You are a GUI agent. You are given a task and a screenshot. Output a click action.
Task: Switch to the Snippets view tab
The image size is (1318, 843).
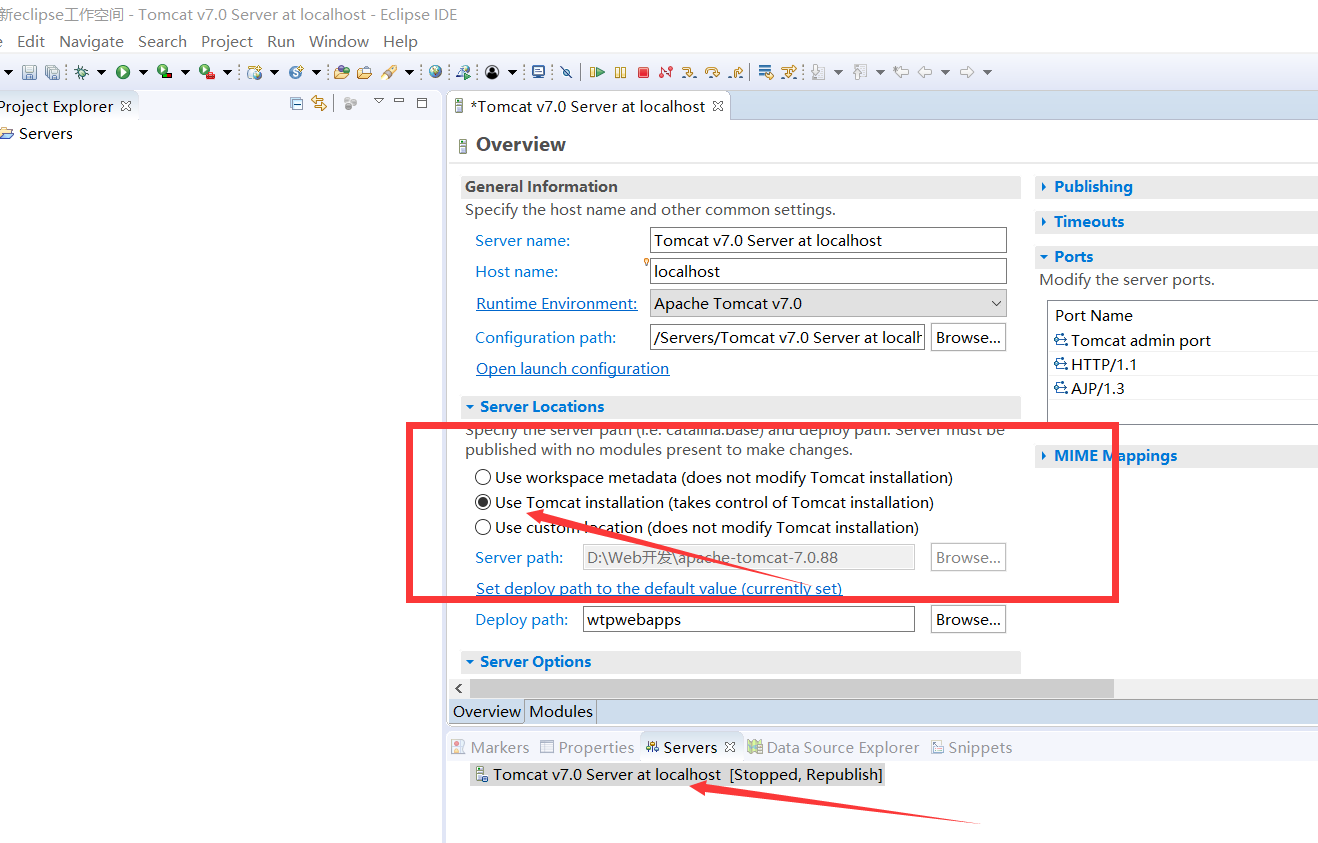(x=971, y=748)
